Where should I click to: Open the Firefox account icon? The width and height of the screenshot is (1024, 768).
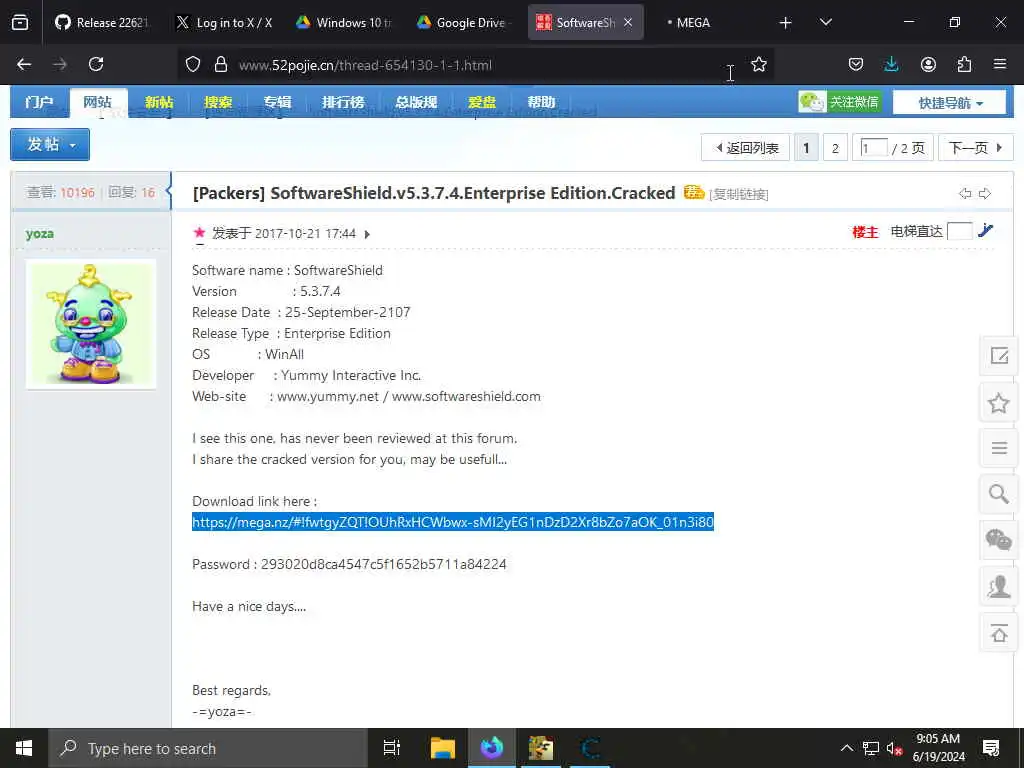[928, 64]
